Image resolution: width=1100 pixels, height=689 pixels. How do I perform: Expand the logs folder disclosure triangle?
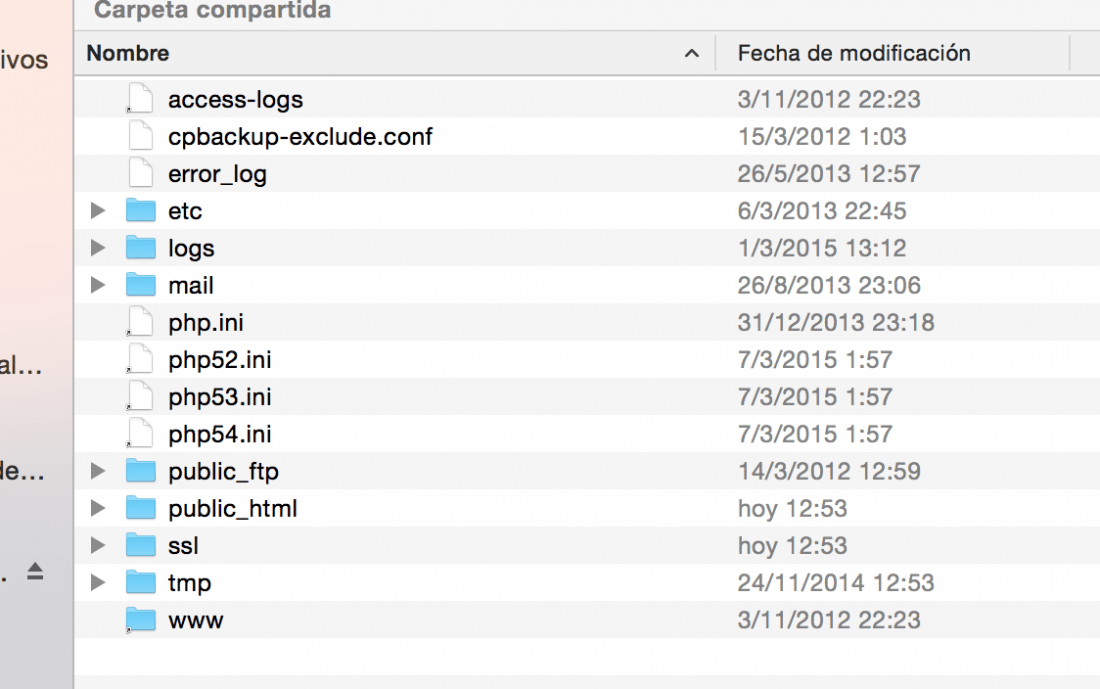click(x=98, y=248)
